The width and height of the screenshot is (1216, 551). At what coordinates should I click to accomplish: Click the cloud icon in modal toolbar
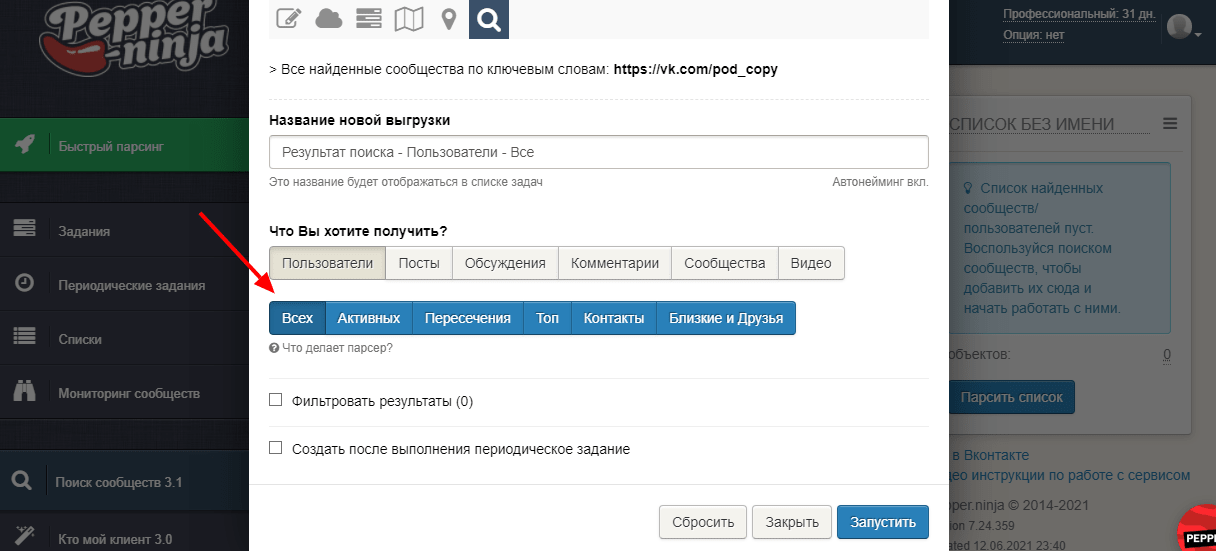point(328,18)
